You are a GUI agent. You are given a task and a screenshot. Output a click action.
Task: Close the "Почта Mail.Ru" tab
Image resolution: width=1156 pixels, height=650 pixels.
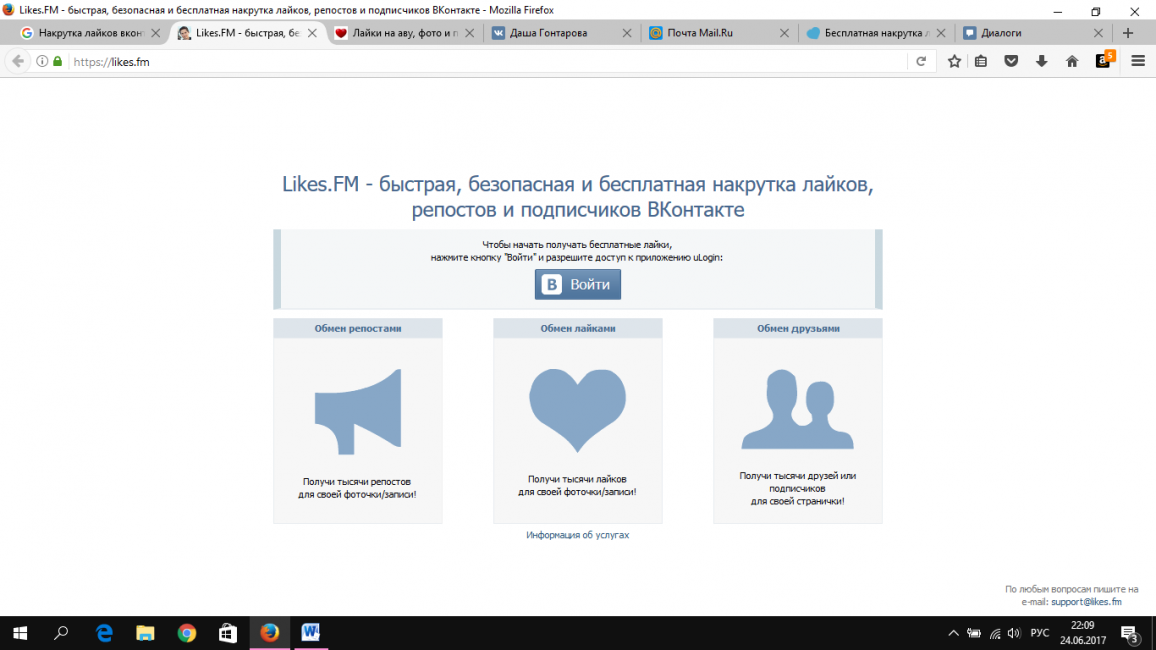(x=784, y=33)
